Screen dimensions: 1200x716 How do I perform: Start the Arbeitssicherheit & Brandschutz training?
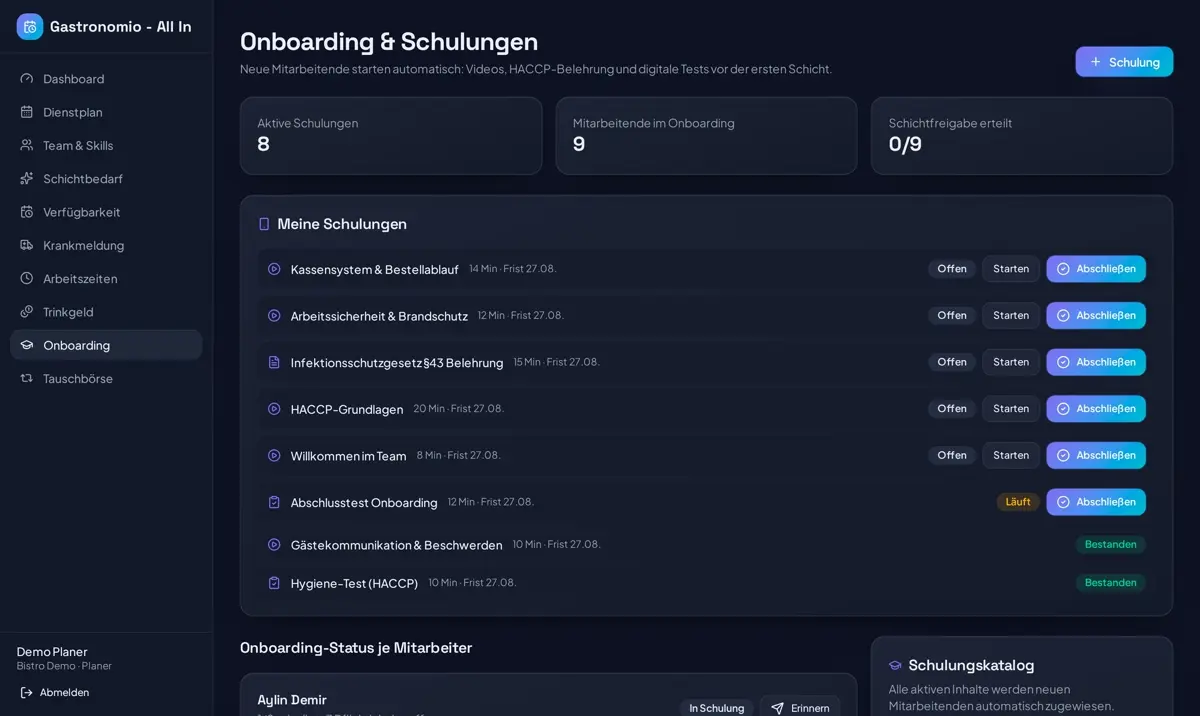(1011, 316)
